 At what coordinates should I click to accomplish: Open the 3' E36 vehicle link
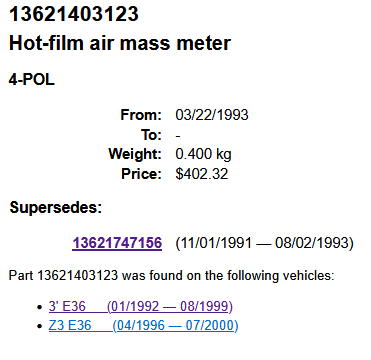[x=141, y=307]
